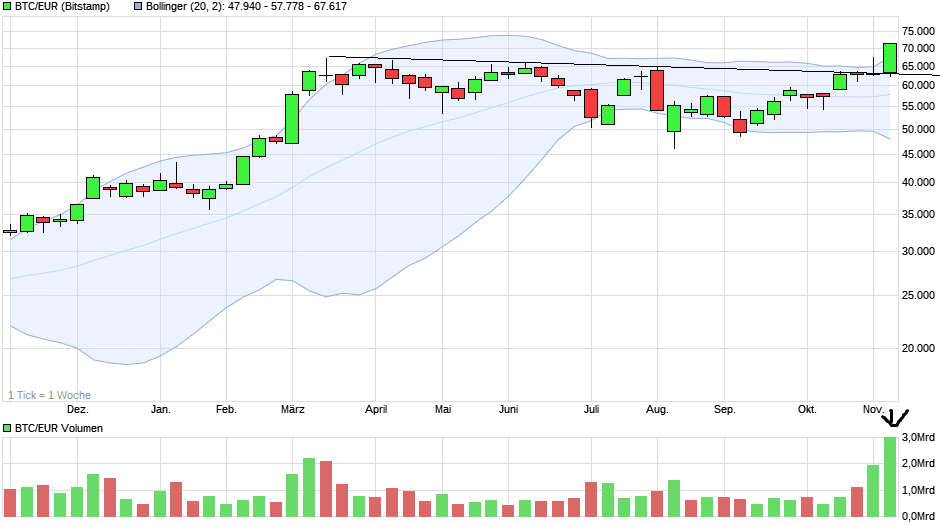Click the large green March candle rising to 58.000
The height and width of the screenshot is (526, 940).
[x=292, y=119]
